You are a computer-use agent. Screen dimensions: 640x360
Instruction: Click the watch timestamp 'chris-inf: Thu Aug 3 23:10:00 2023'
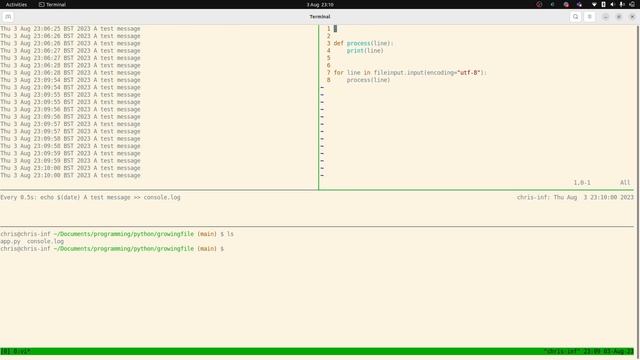coord(575,197)
